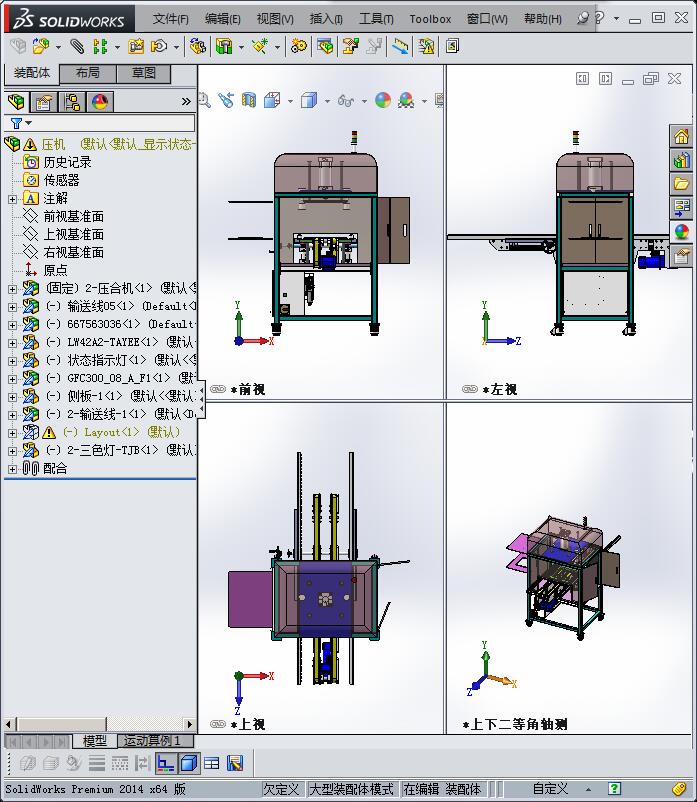The image size is (697, 802).
Task: Click the Apply Scene icon
Action: point(406,100)
